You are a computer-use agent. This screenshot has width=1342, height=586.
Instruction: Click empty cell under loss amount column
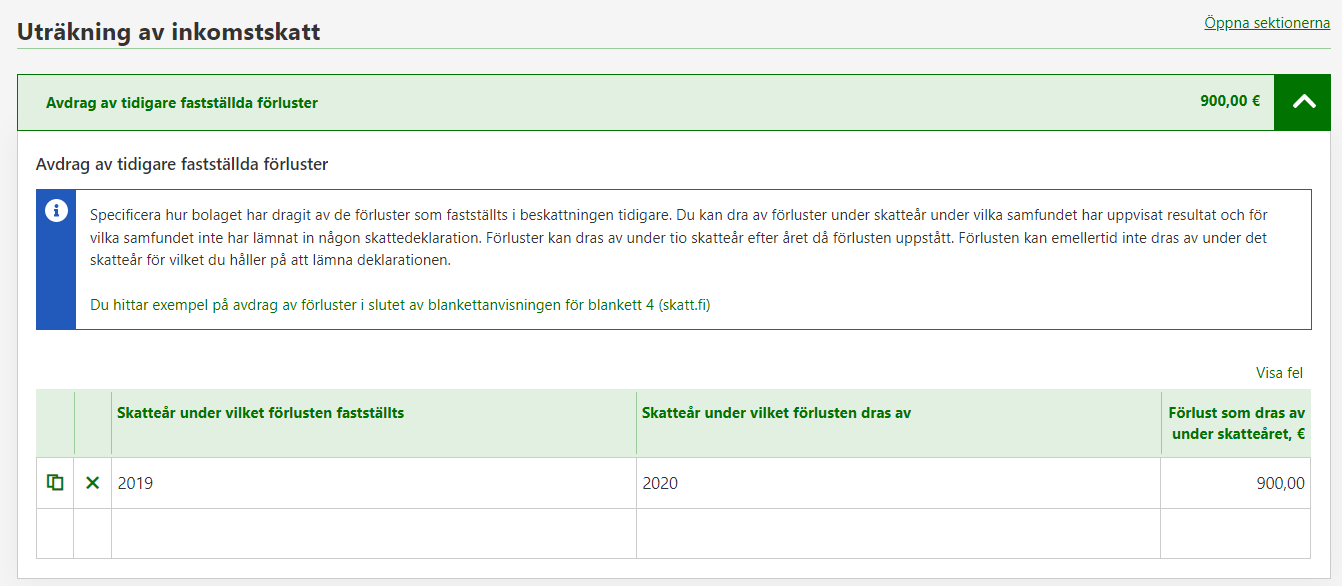1235,533
